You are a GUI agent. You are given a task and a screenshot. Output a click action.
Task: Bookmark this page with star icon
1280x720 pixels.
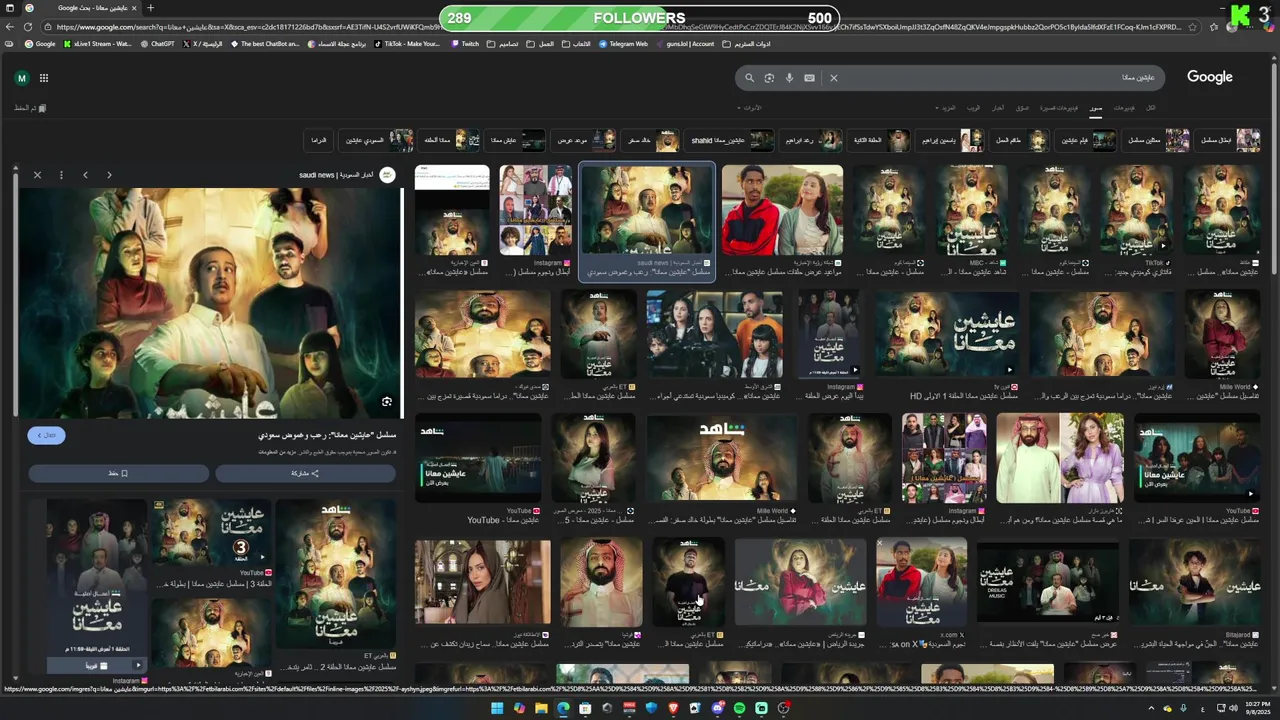(x=1192, y=27)
